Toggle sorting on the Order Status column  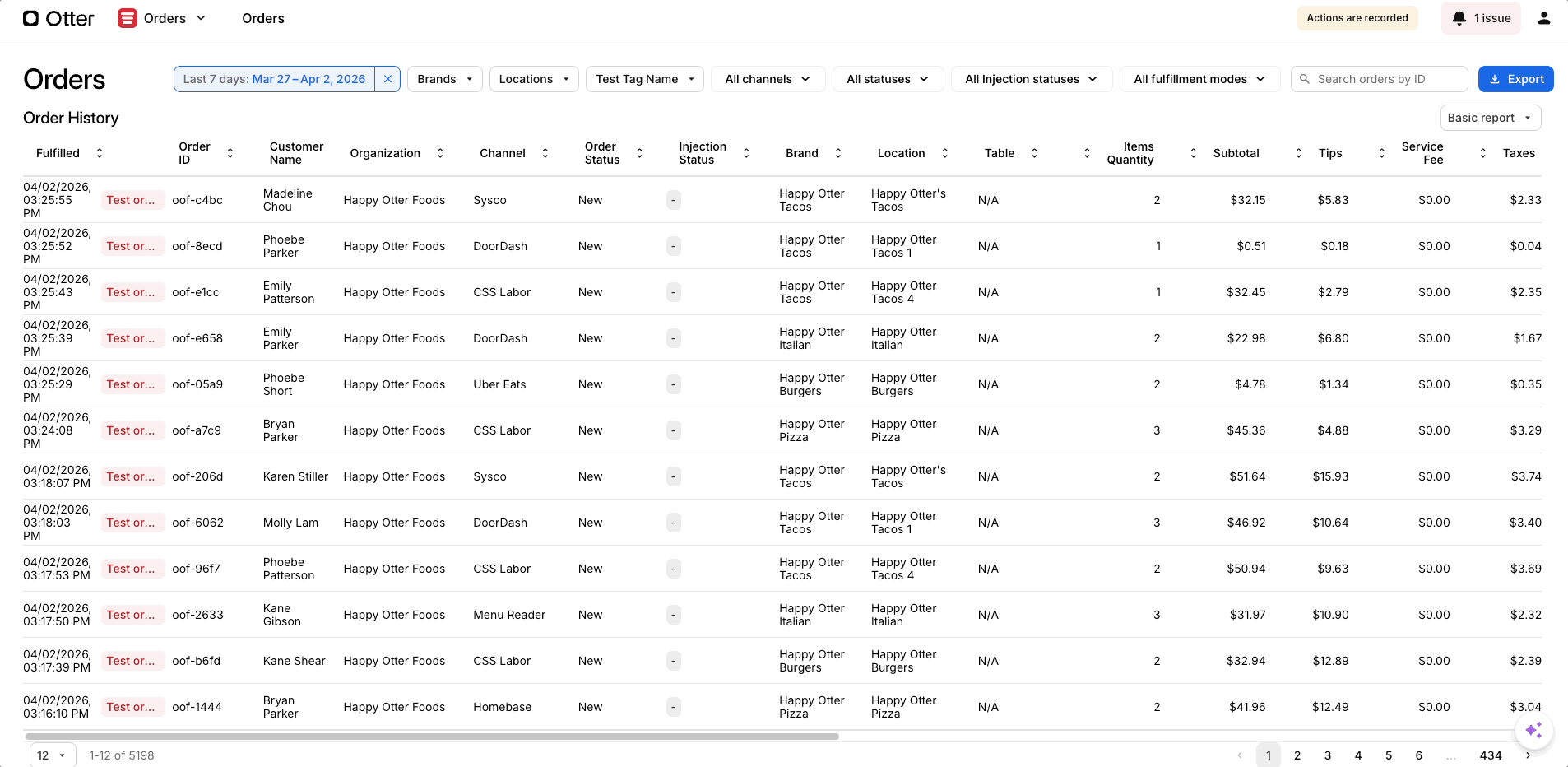640,152
